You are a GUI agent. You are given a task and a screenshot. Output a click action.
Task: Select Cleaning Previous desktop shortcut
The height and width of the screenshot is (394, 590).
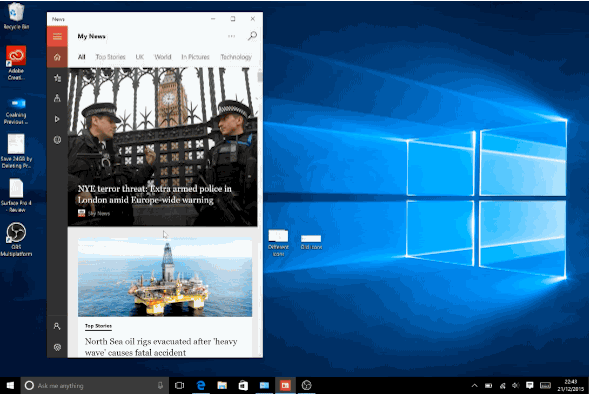point(16,111)
